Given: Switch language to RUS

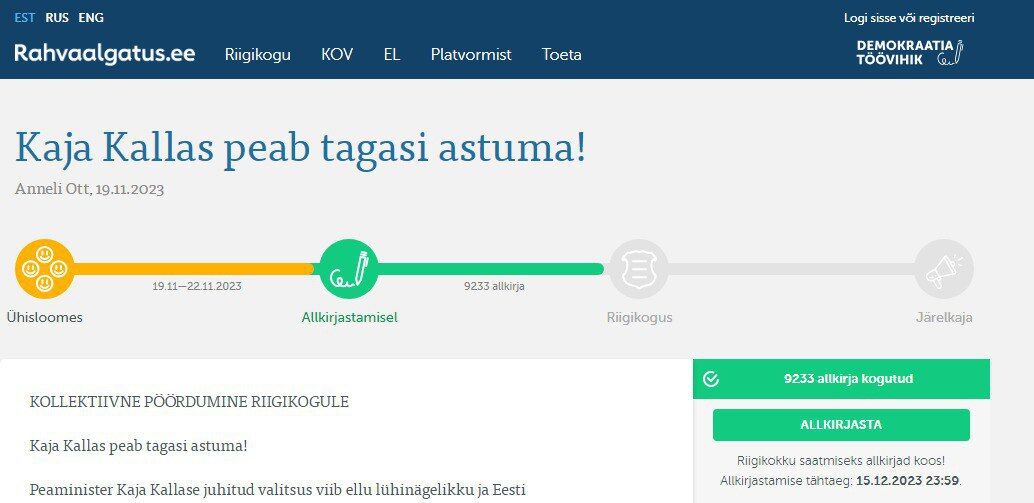Looking at the screenshot, I should coord(57,18).
